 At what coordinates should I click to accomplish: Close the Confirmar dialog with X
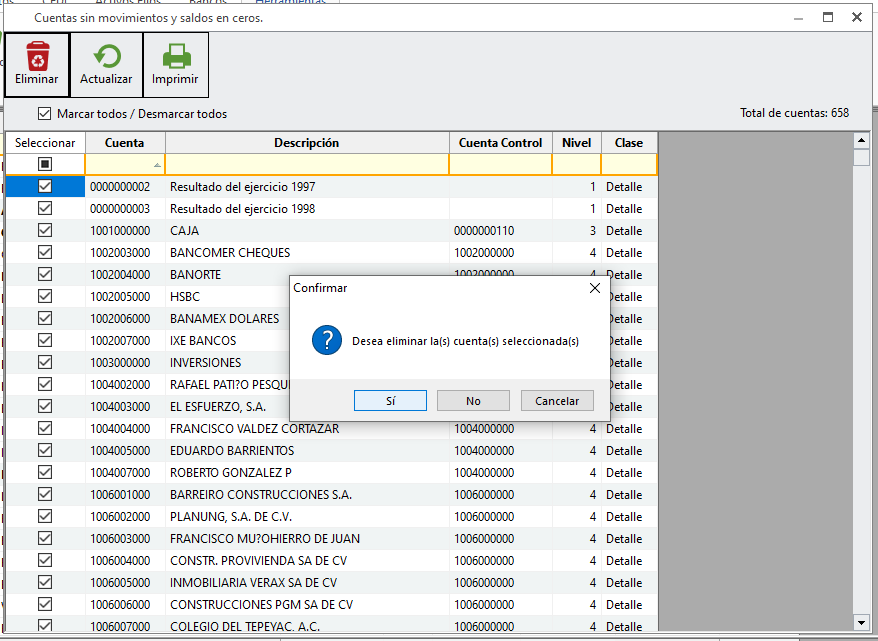pos(595,288)
